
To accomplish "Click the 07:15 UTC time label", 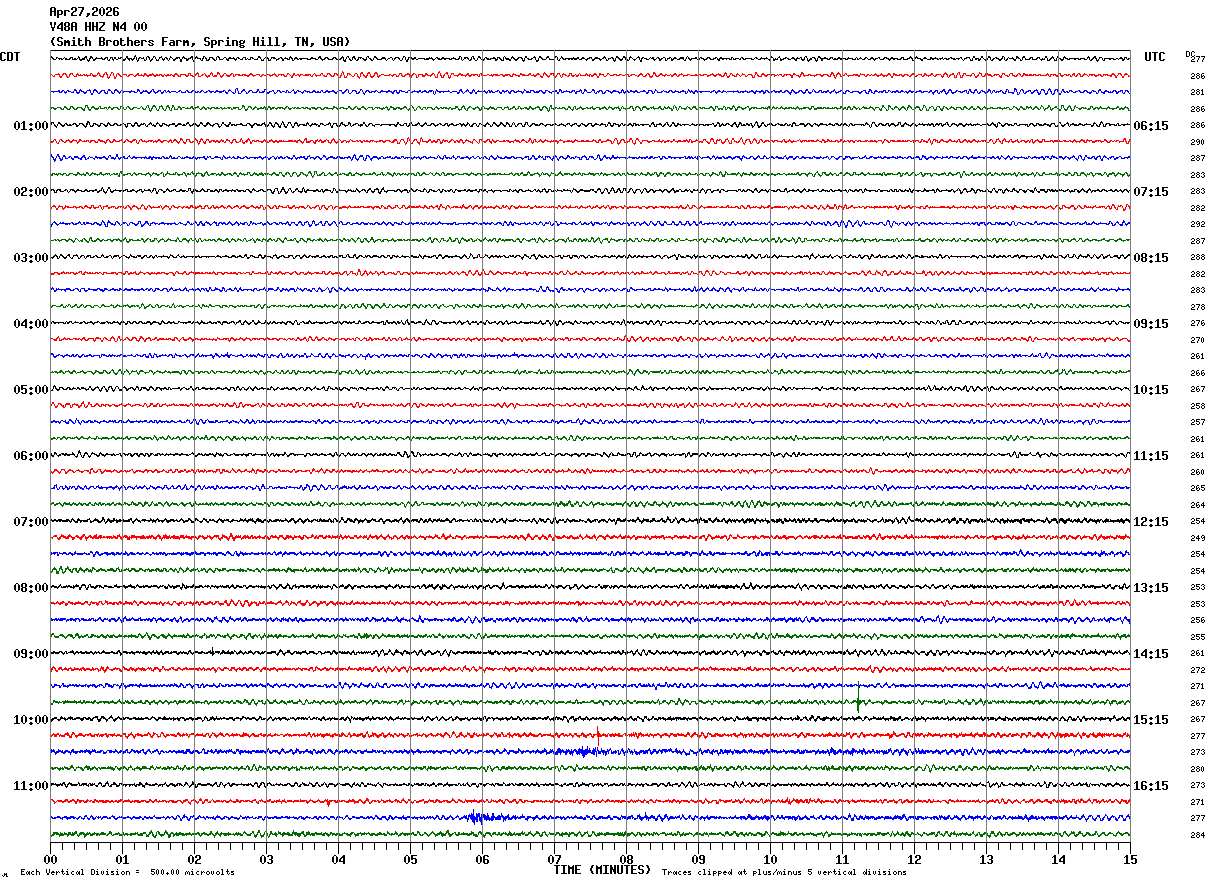I will 1151,192.
